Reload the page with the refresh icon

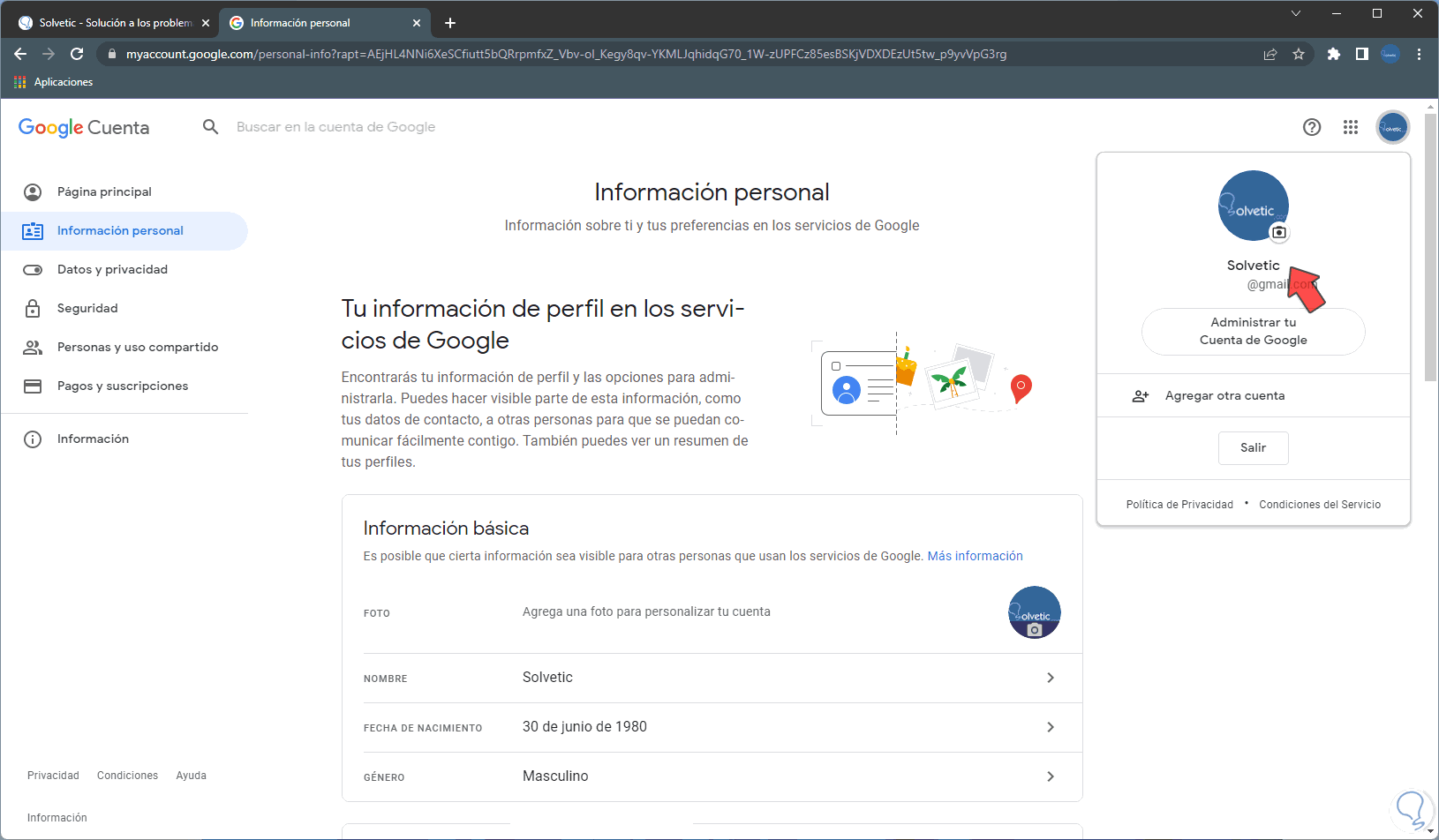click(x=77, y=54)
